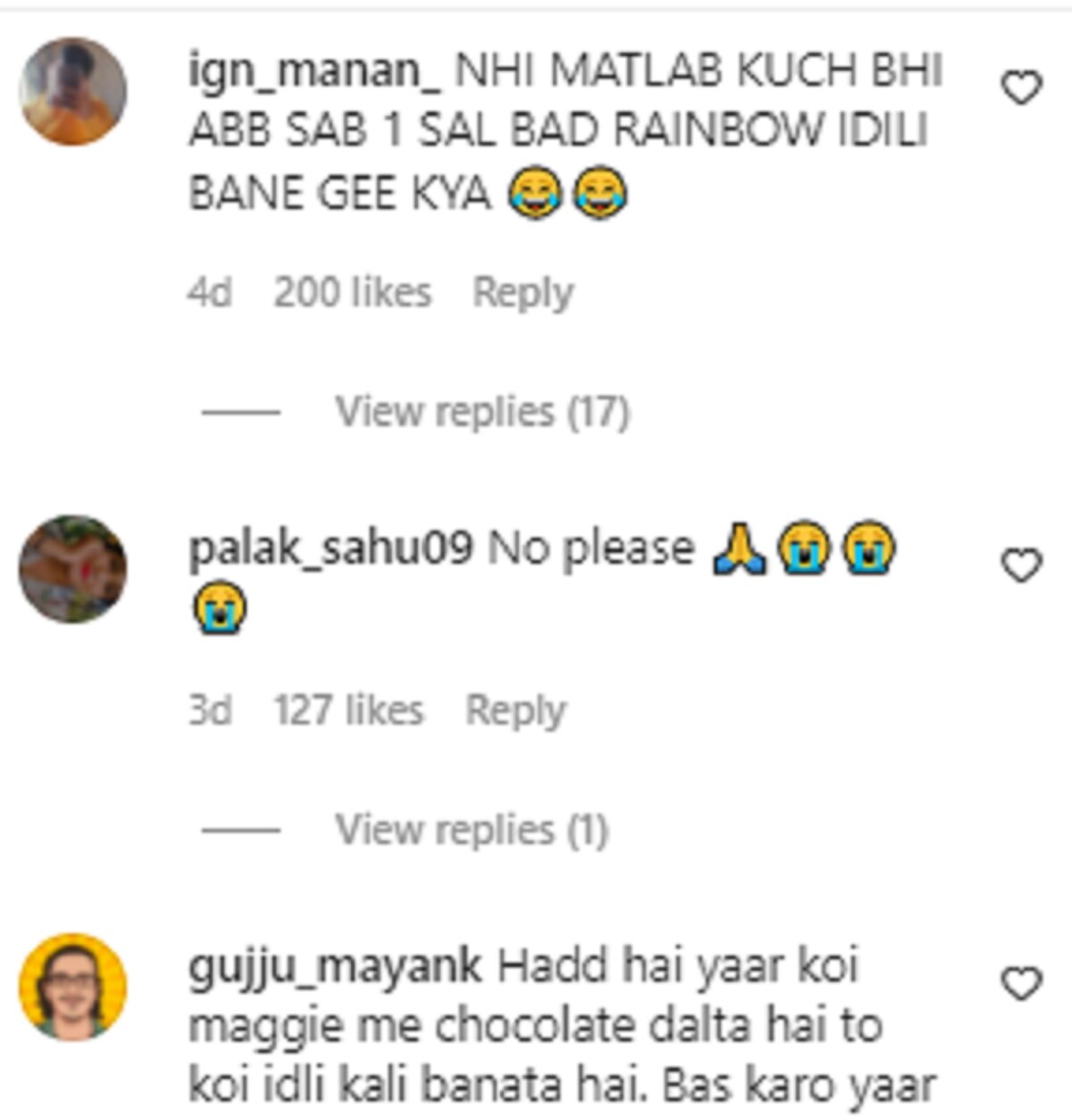Show View replies (1)

[x=472, y=830]
